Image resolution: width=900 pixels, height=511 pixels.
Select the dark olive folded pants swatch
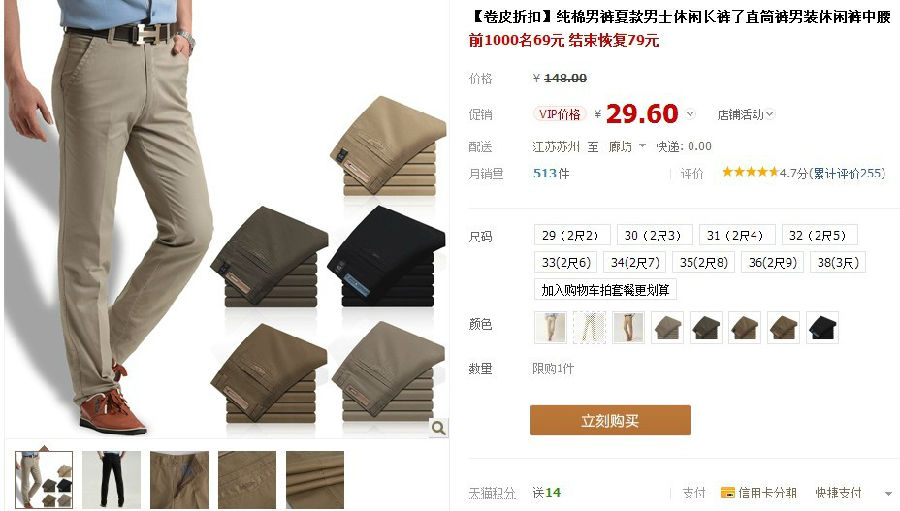(x=705, y=327)
